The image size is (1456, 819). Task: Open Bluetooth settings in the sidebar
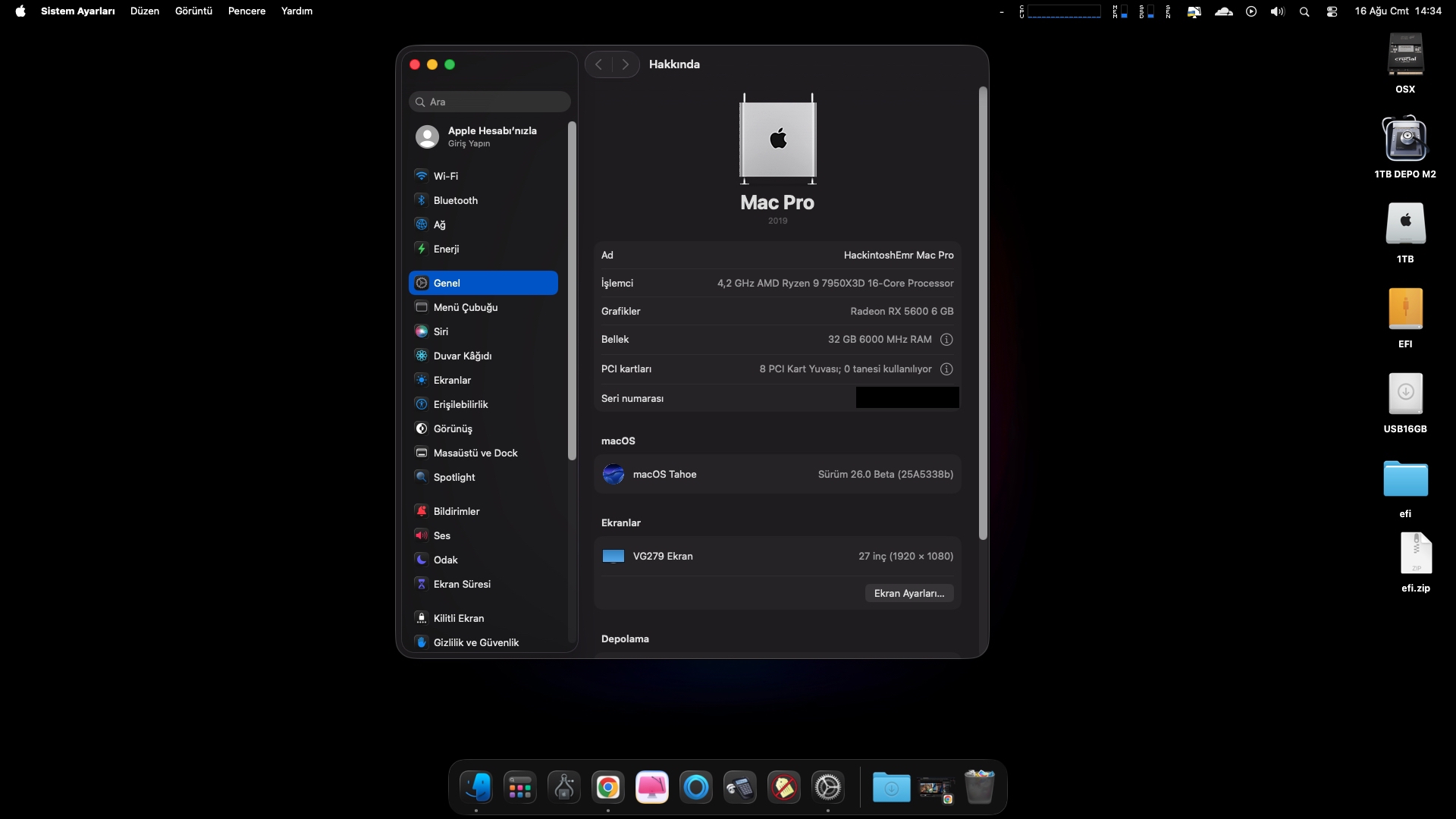click(455, 200)
